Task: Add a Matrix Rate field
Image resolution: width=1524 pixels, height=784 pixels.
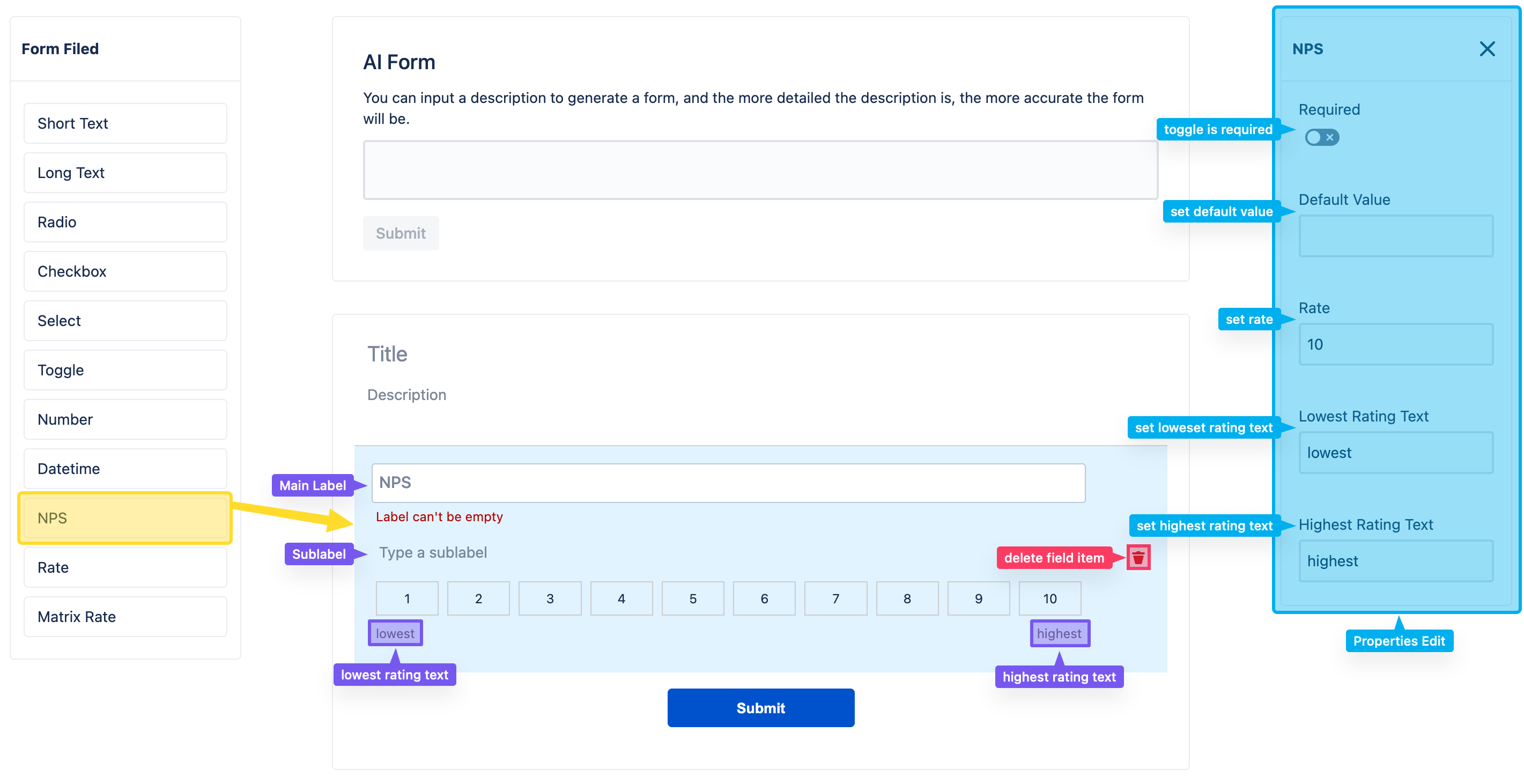Action: [x=125, y=616]
